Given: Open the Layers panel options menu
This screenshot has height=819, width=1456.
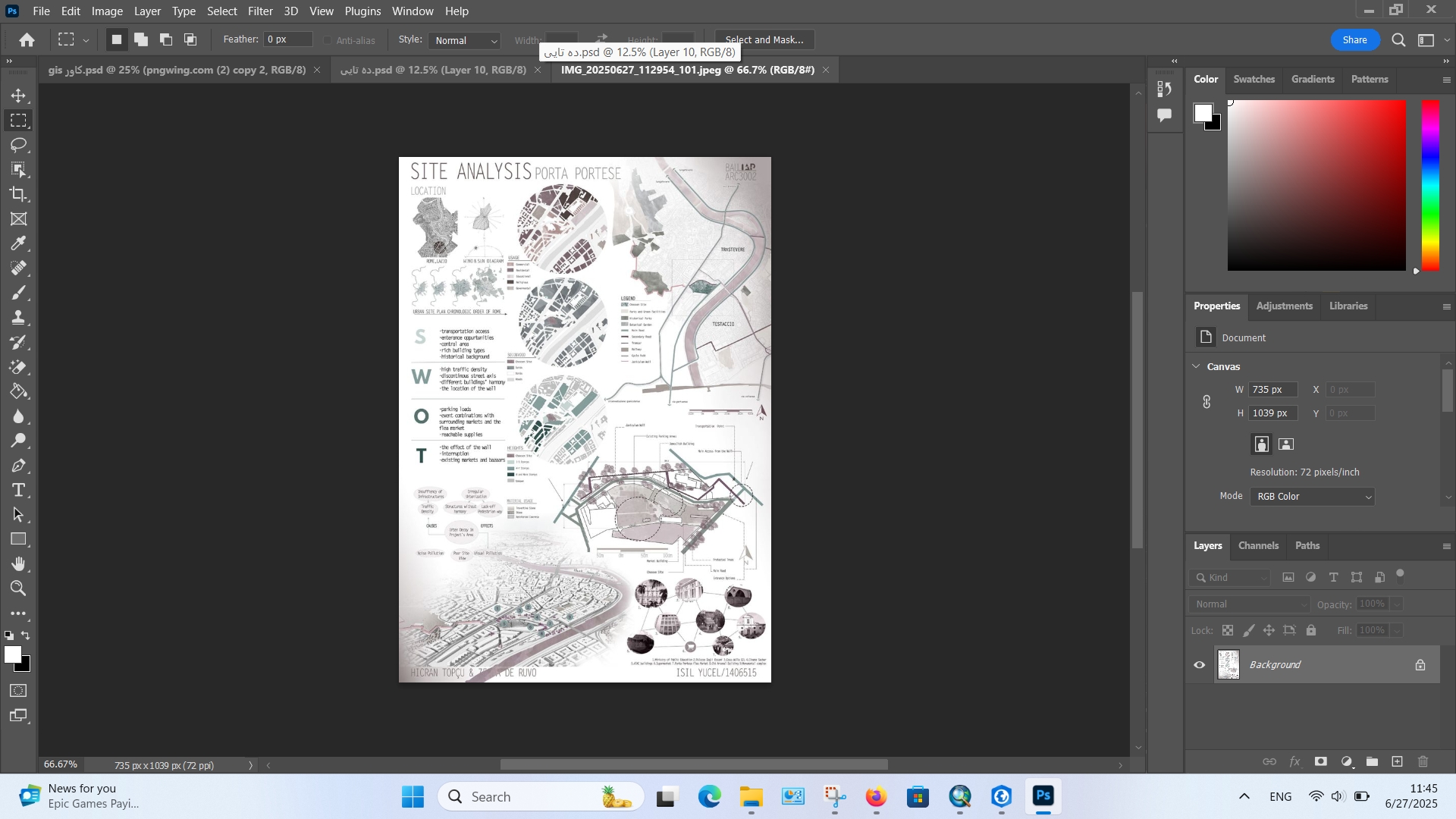Looking at the screenshot, I should tap(1446, 546).
